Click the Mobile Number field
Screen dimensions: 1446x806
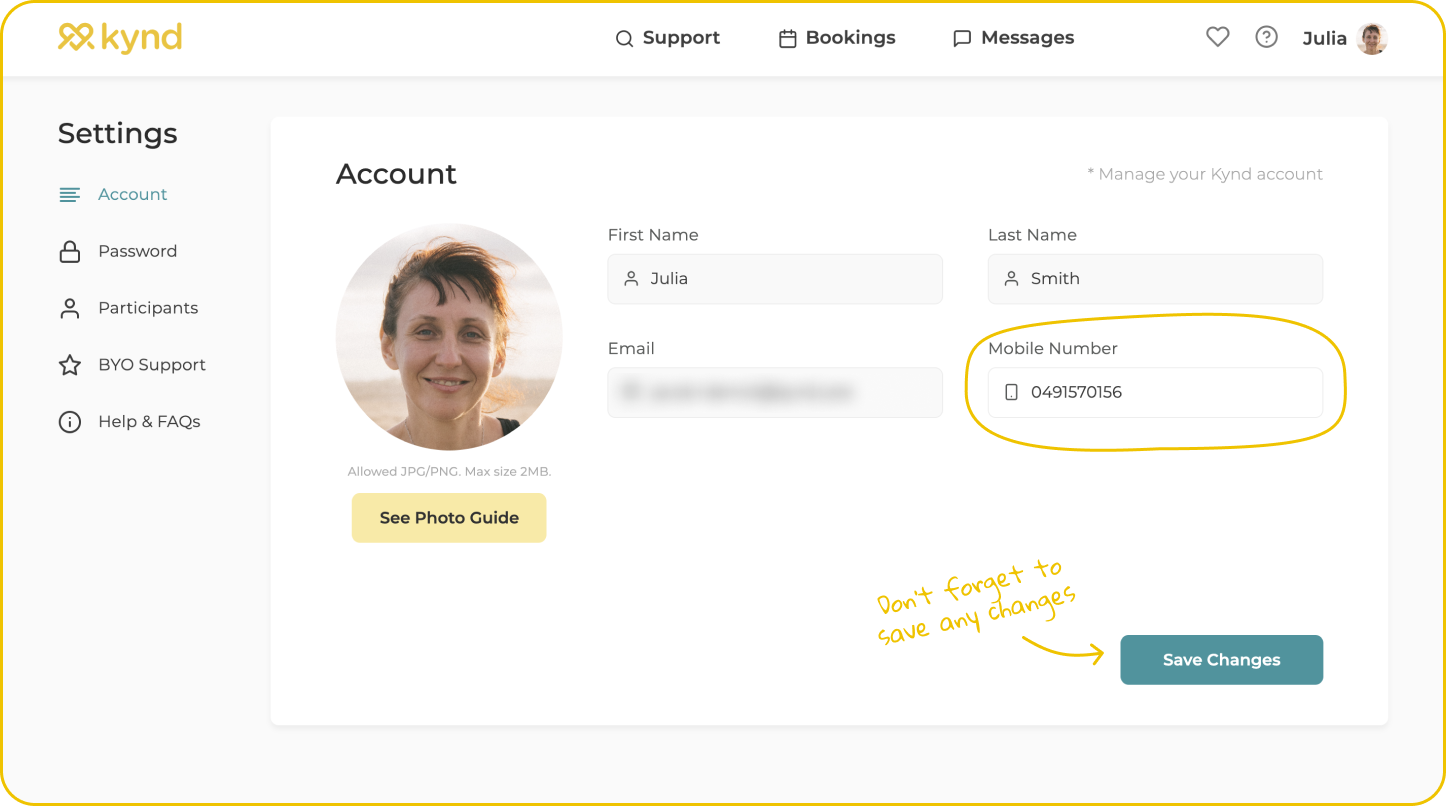point(1155,393)
